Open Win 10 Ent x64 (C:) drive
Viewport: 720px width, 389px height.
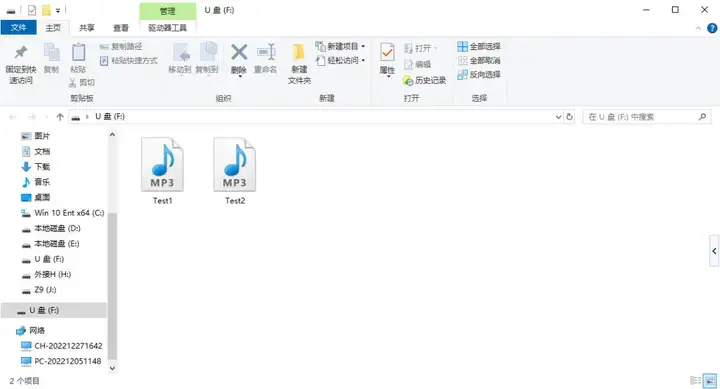click(x=63, y=213)
